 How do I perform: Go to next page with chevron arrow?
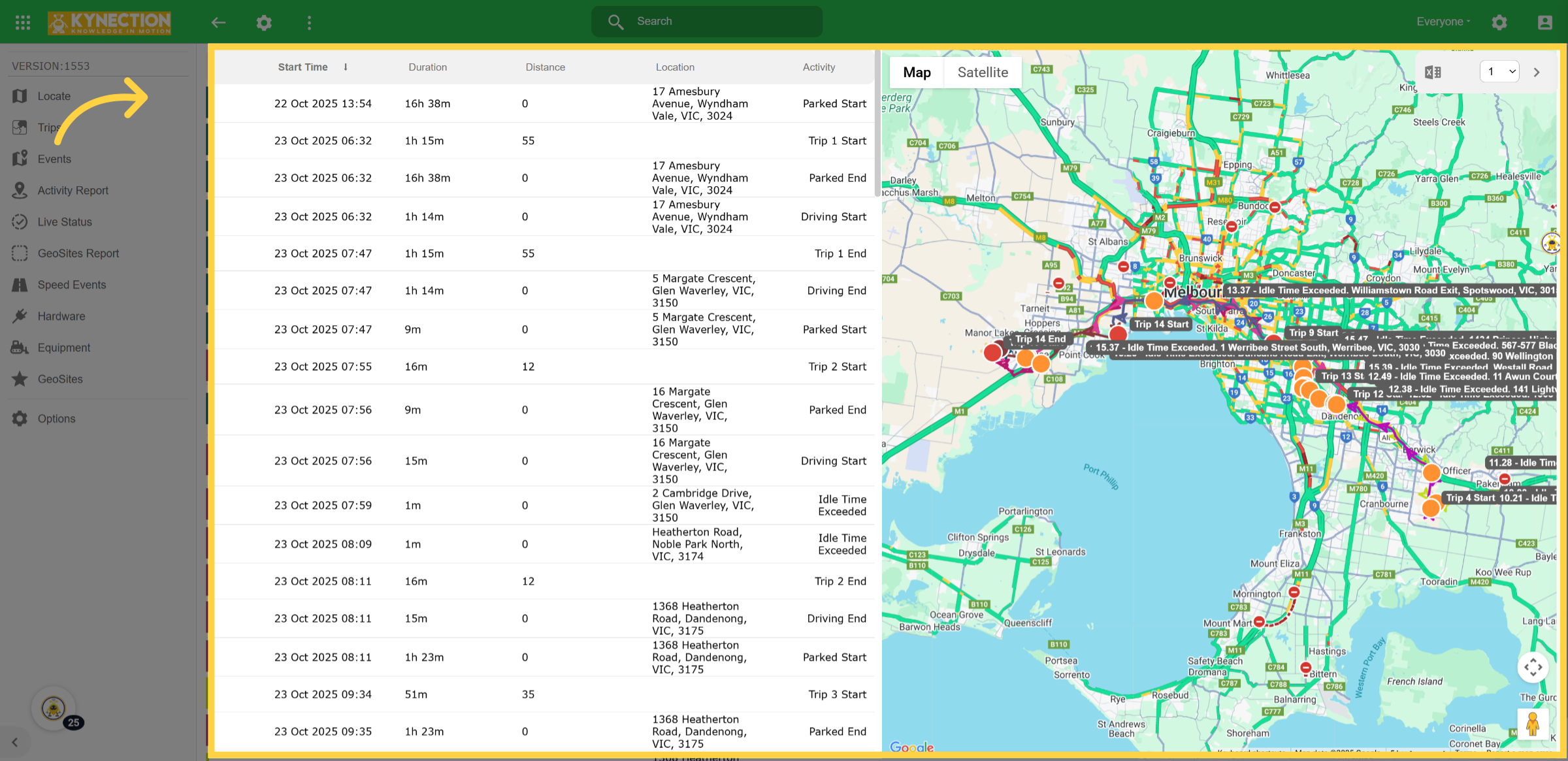pyautogui.click(x=1537, y=72)
